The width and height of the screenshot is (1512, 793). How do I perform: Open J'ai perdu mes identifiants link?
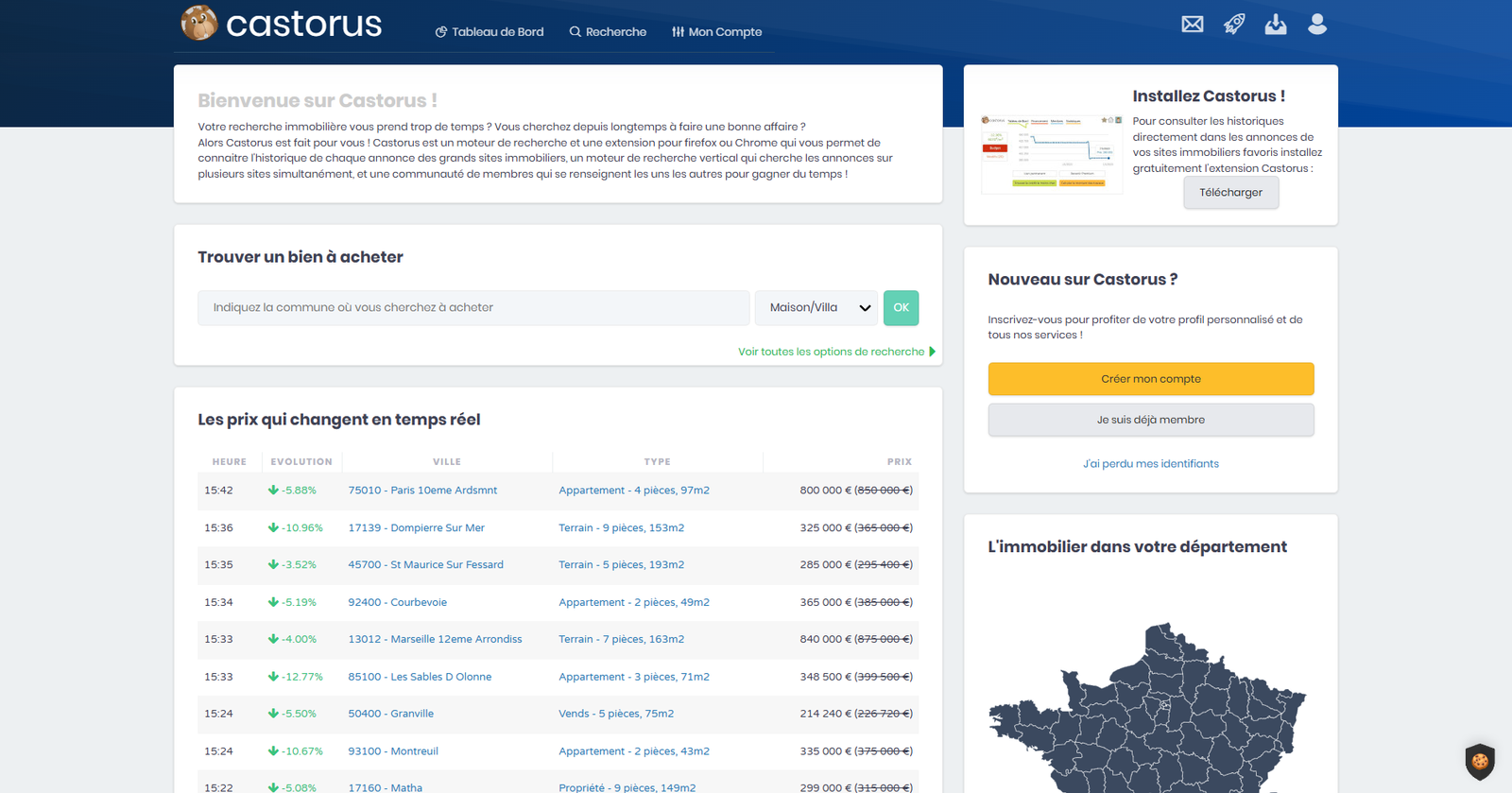(1151, 464)
